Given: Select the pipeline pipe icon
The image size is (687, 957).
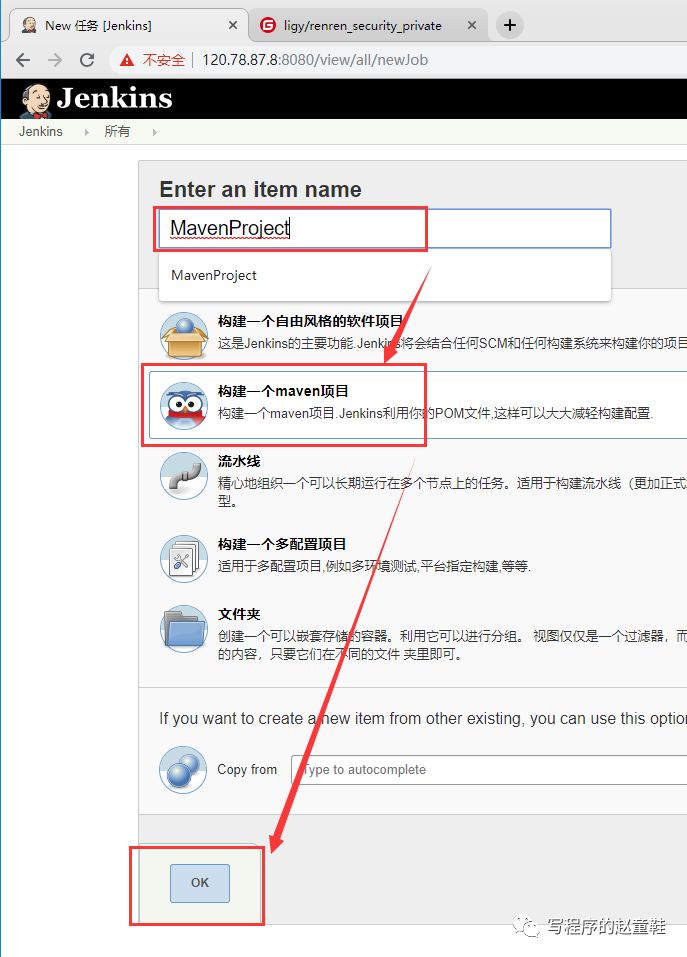Looking at the screenshot, I should [x=184, y=476].
